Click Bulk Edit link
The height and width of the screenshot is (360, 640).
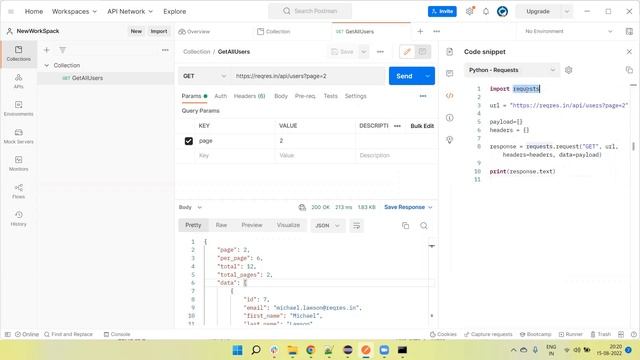pyautogui.click(x=422, y=126)
